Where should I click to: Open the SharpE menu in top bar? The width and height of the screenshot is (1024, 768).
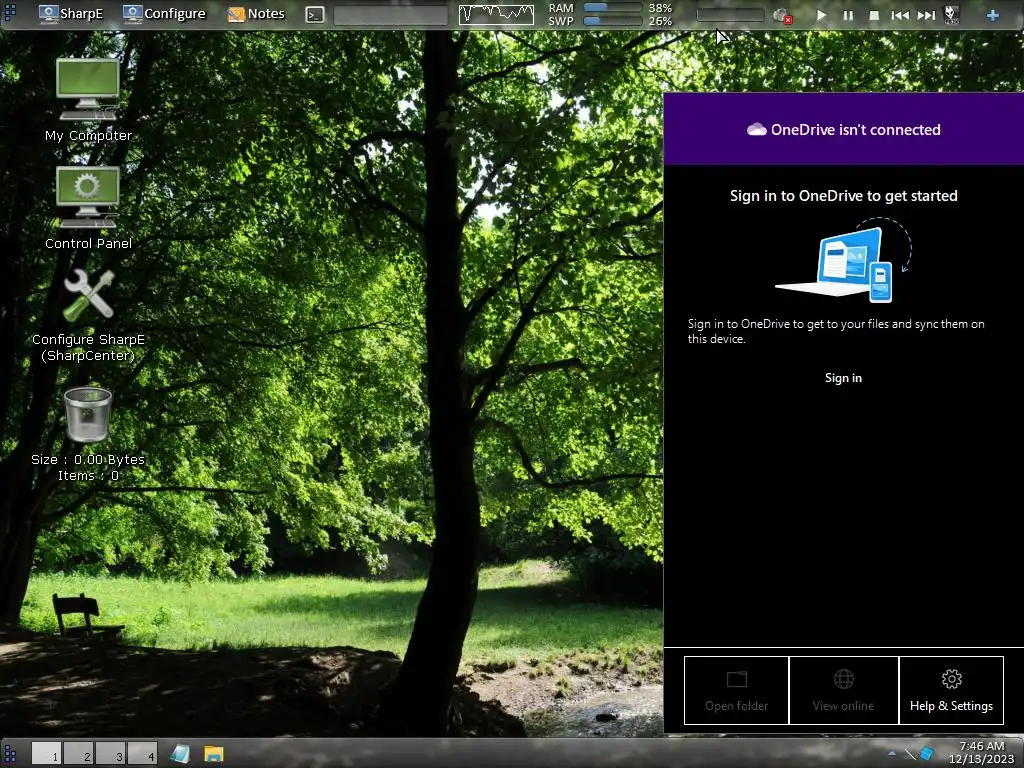(71, 14)
